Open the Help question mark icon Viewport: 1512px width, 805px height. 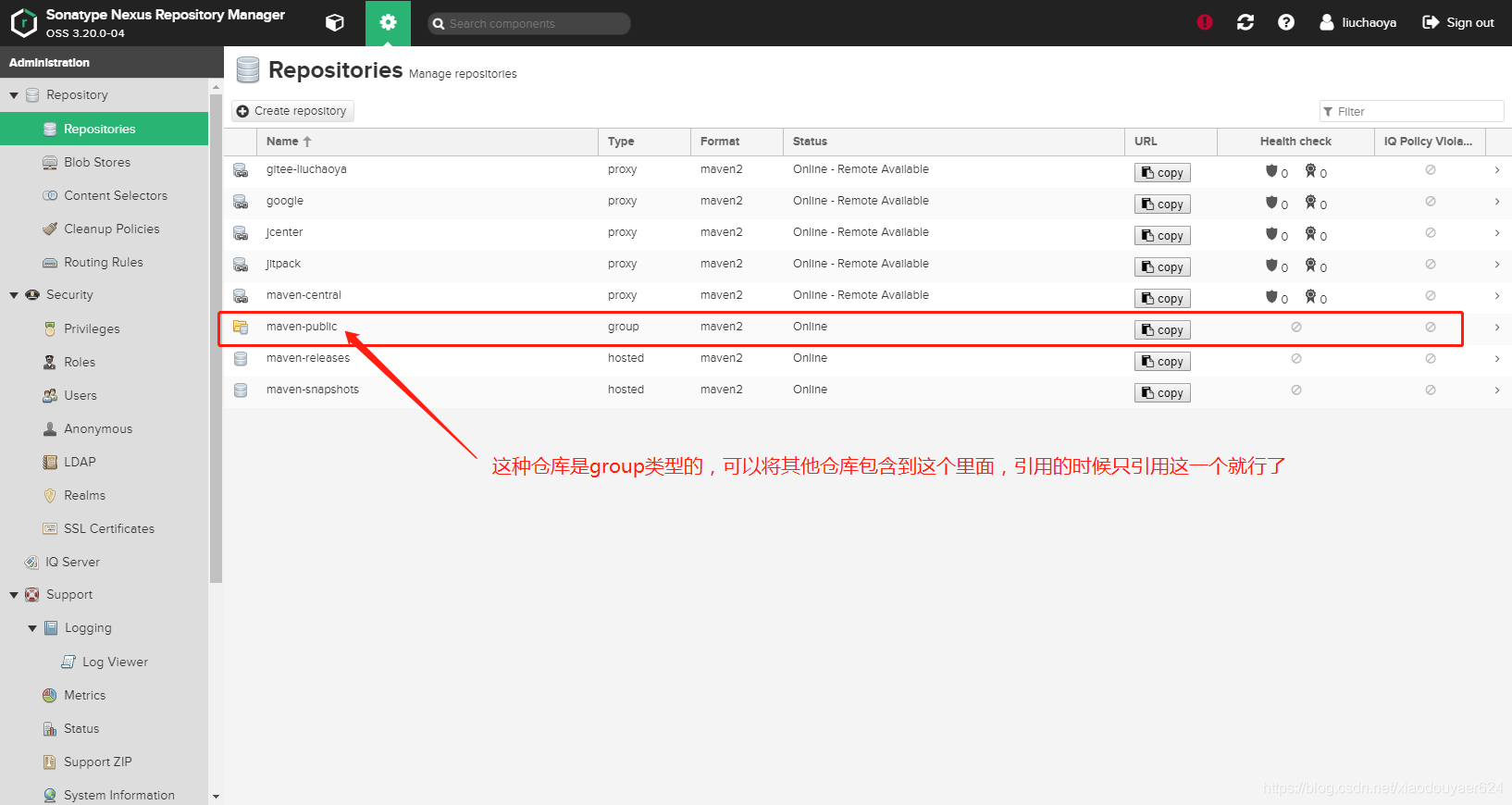[x=1286, y=22]
